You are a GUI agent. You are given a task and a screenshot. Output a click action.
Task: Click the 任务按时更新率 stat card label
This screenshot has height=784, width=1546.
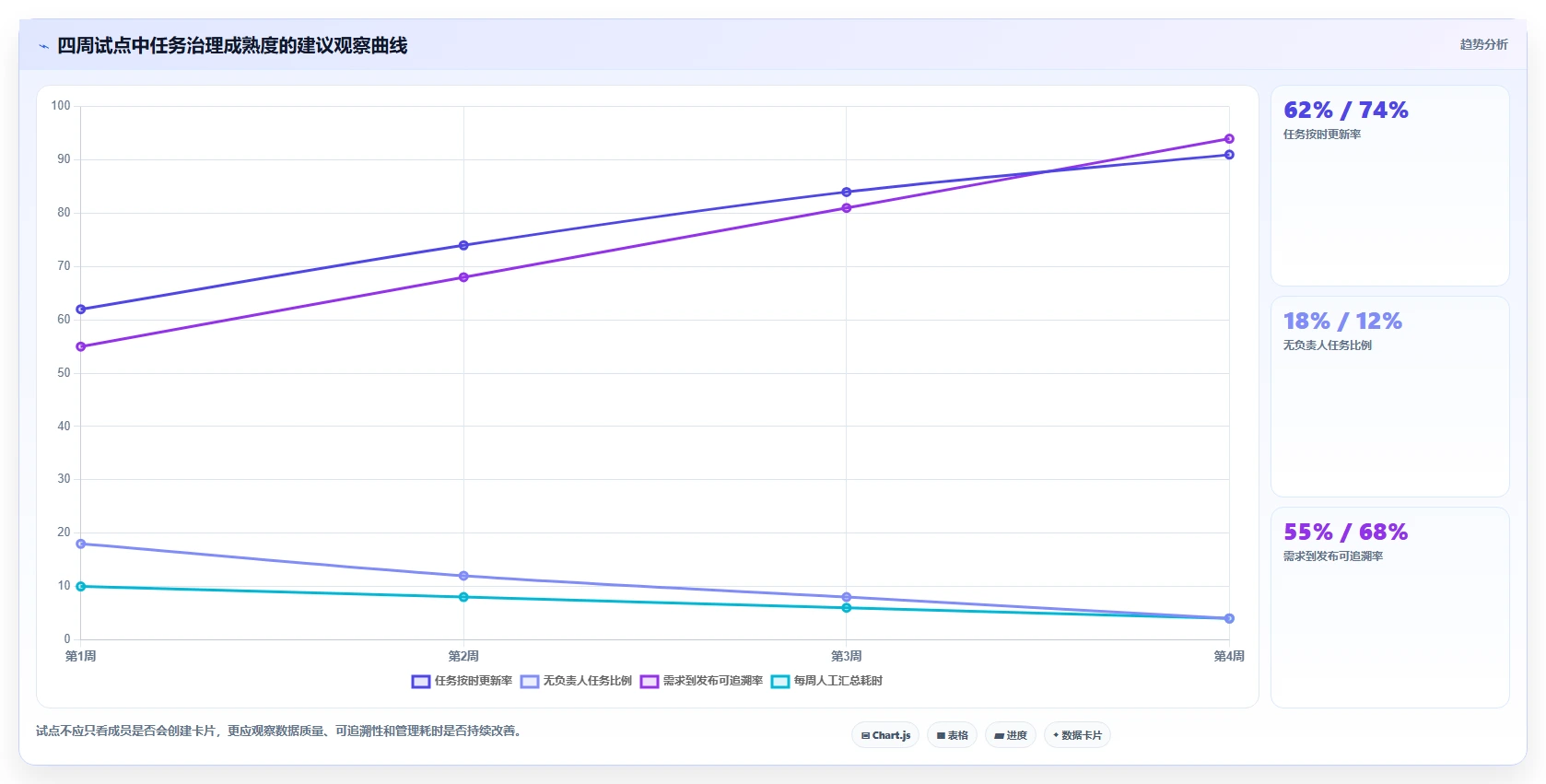tap(1322, 135)
